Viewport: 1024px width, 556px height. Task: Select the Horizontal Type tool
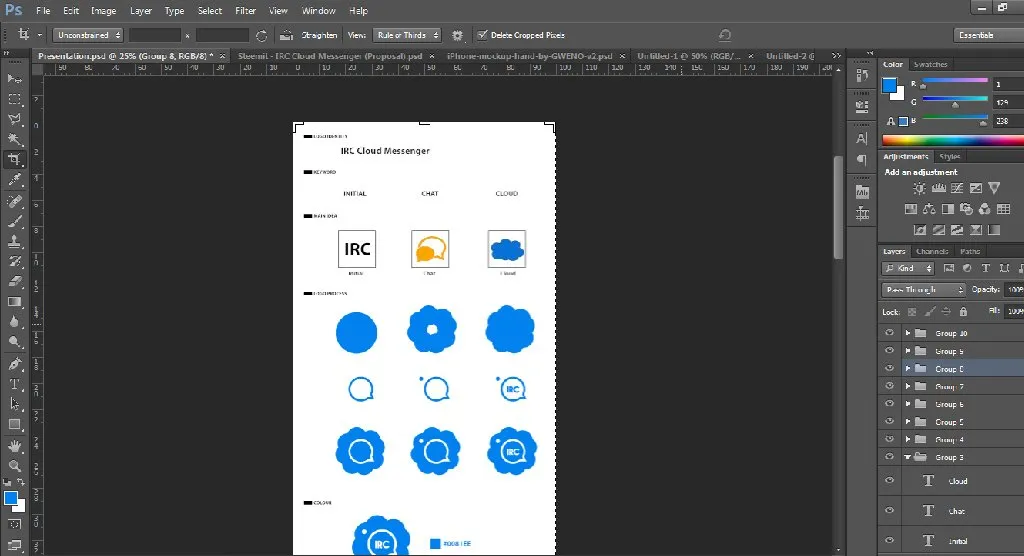click(14, 384)
